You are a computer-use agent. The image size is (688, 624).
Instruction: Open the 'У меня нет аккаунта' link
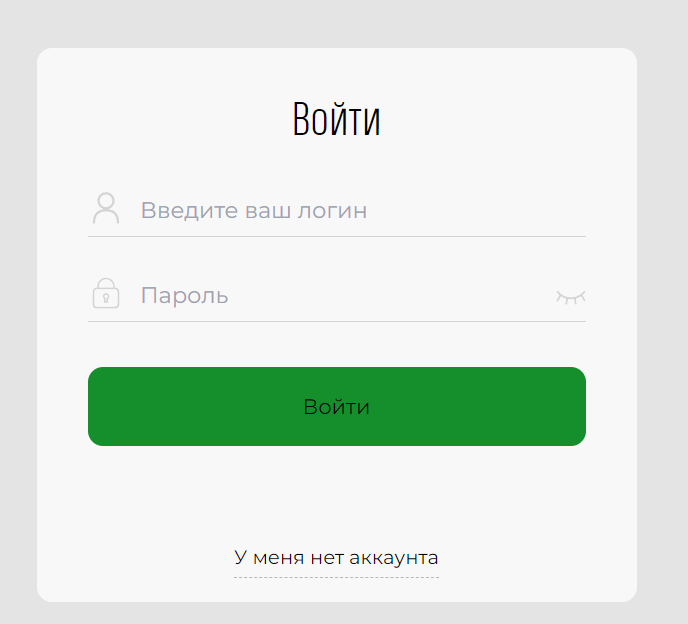[336, 558]
